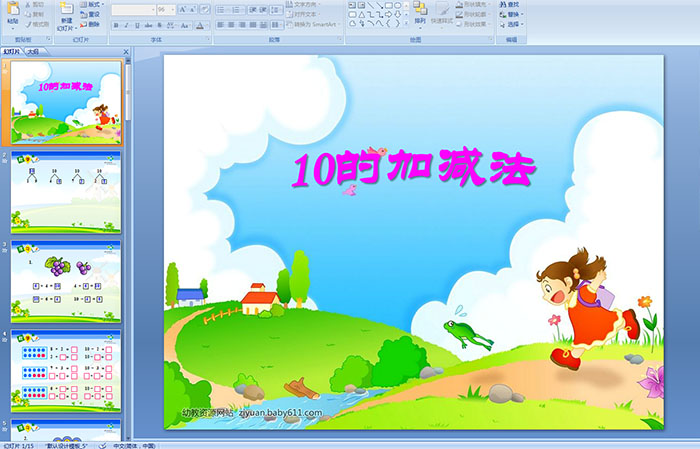Open the Shape Effects (形状效果) menu
Image resolution: width=700 pixels, height=449 pixels.
click(474, 24)
